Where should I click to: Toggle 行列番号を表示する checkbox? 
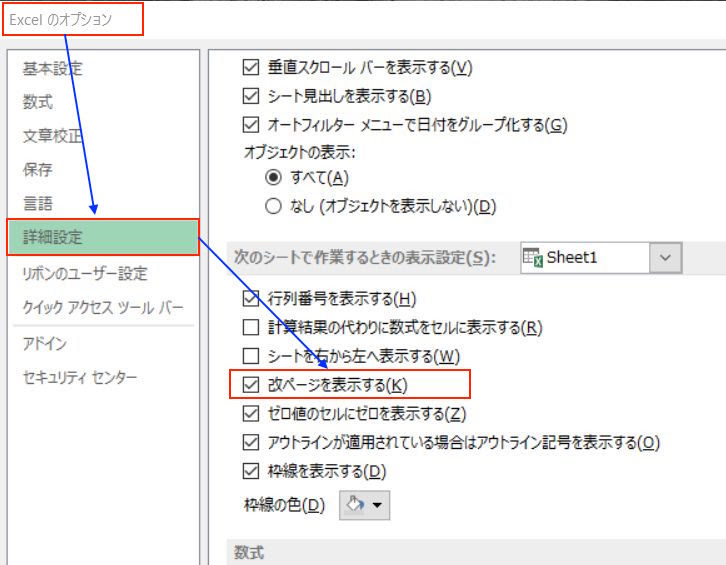coord(250,298)
